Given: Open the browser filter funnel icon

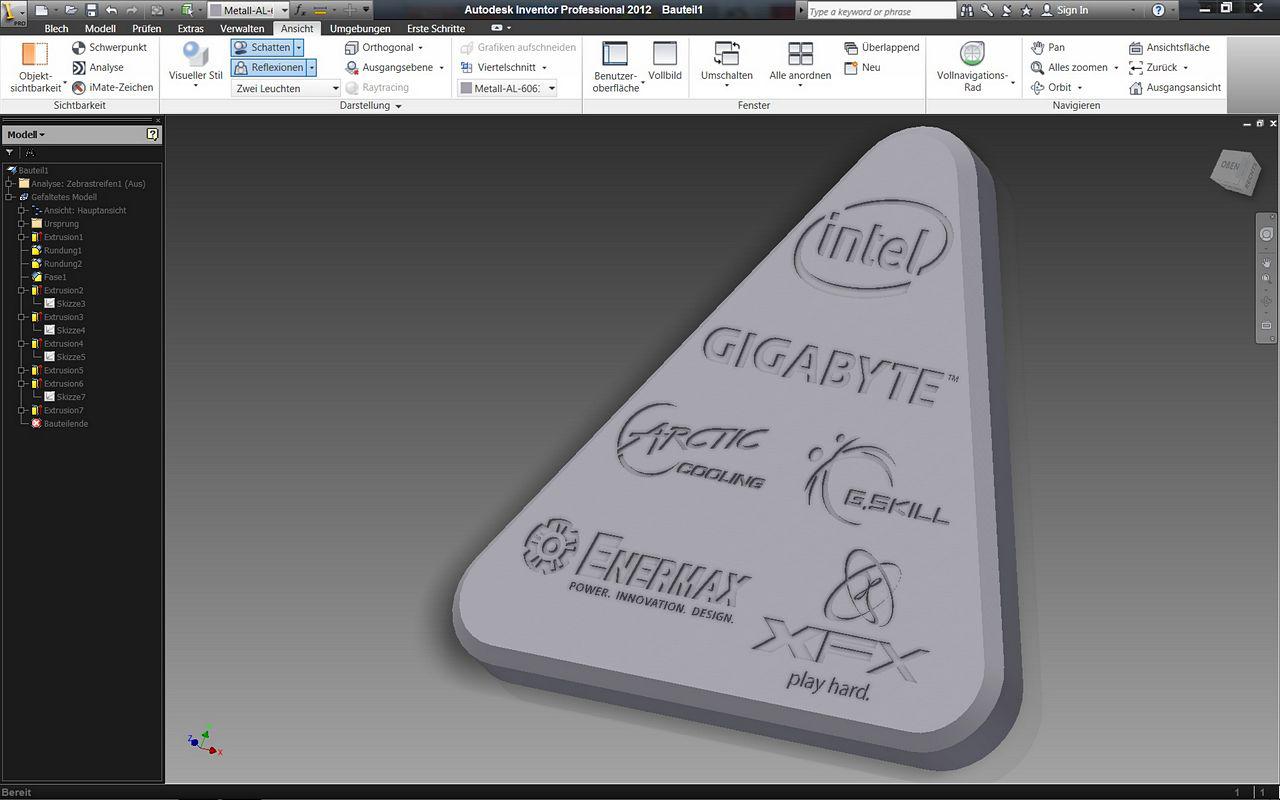Looking at the screenshot, I should [9, 153].
